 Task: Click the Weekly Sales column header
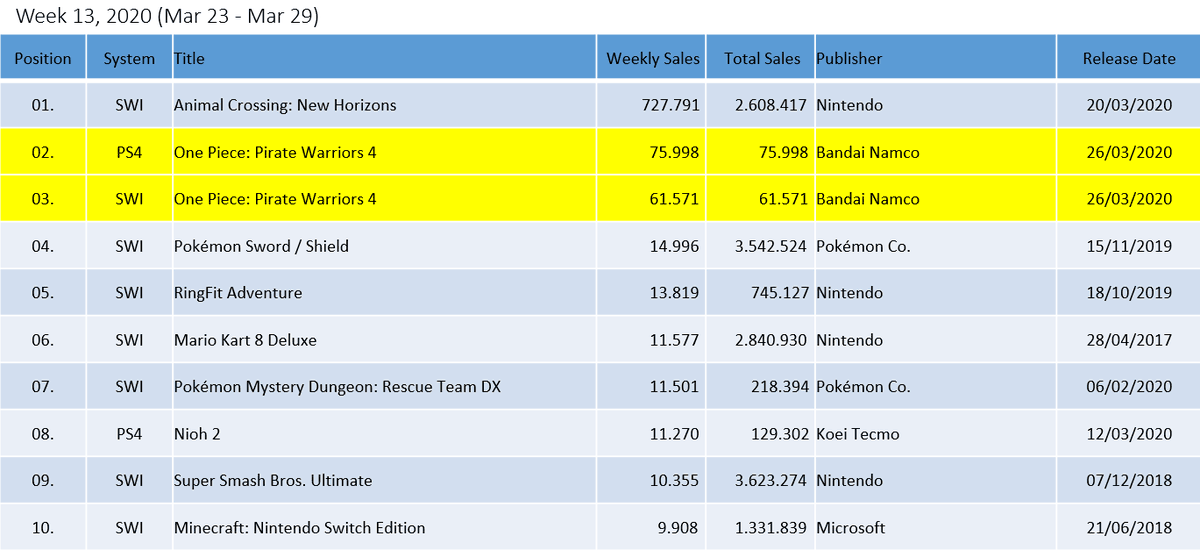coord(651,58)
